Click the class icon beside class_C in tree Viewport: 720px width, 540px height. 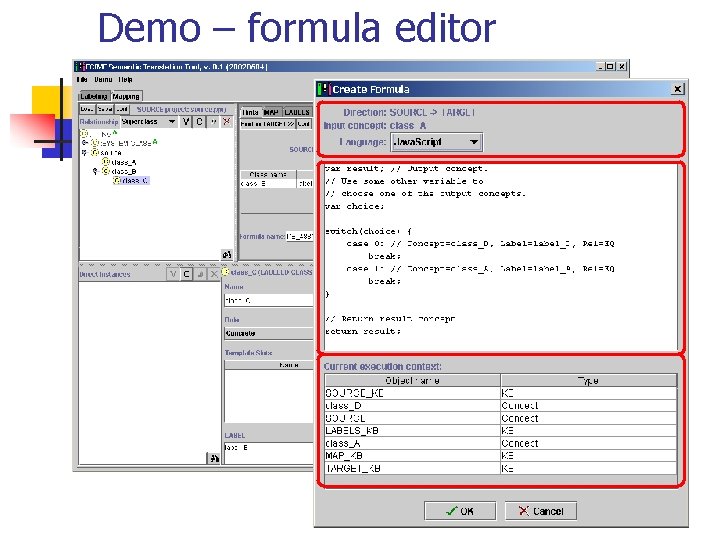click(117, 180)
